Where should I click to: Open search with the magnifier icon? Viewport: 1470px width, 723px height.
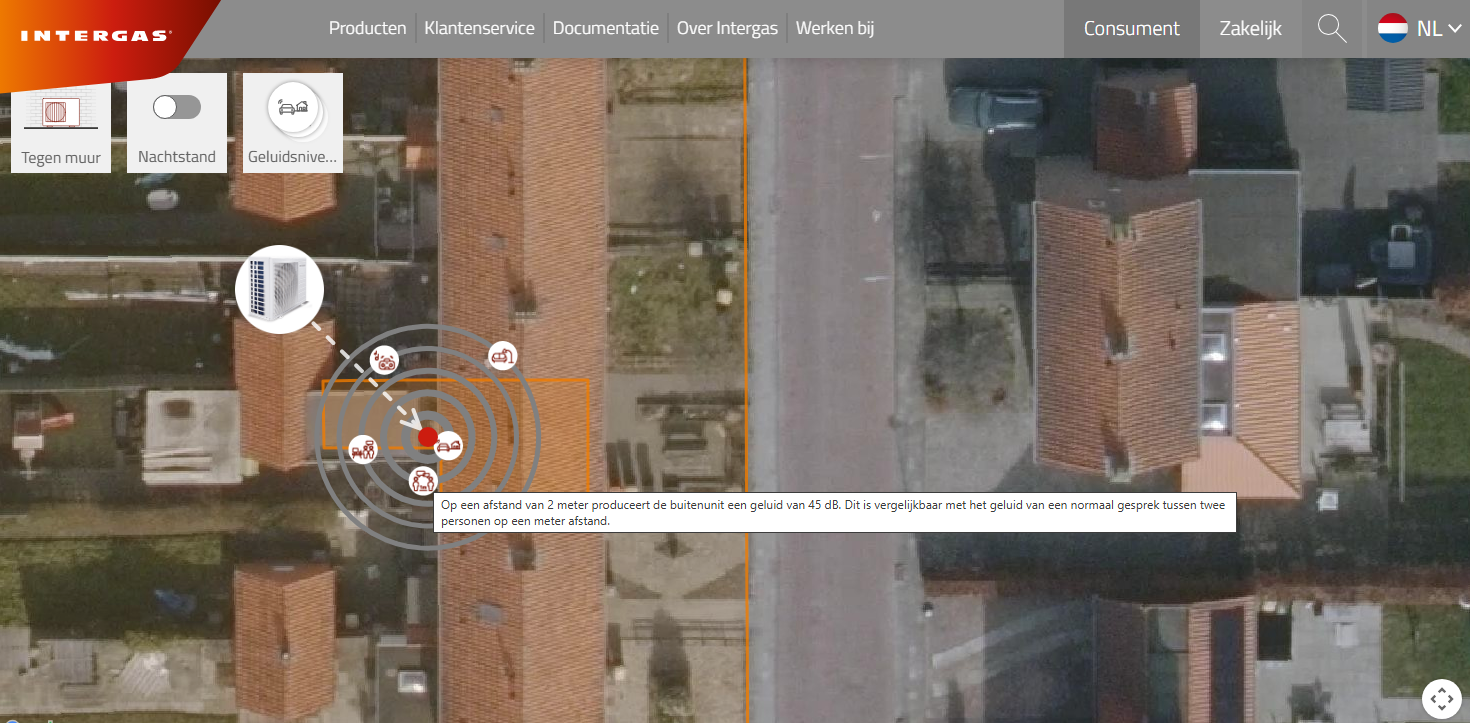(x=1332, y=28)
